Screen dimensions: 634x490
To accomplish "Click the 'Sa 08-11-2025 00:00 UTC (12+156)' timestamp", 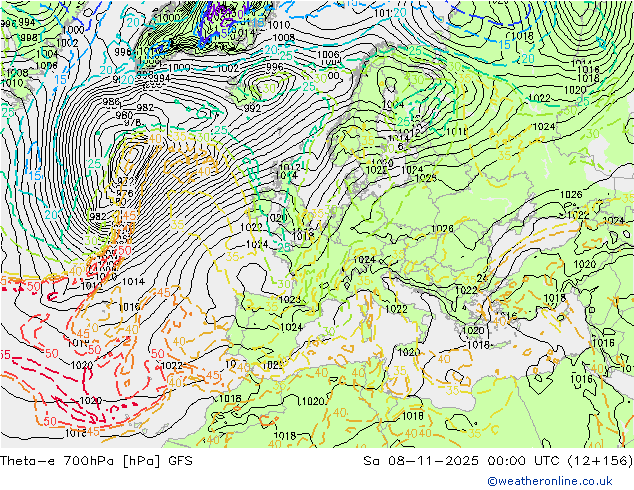I will [x=498, y=460].
